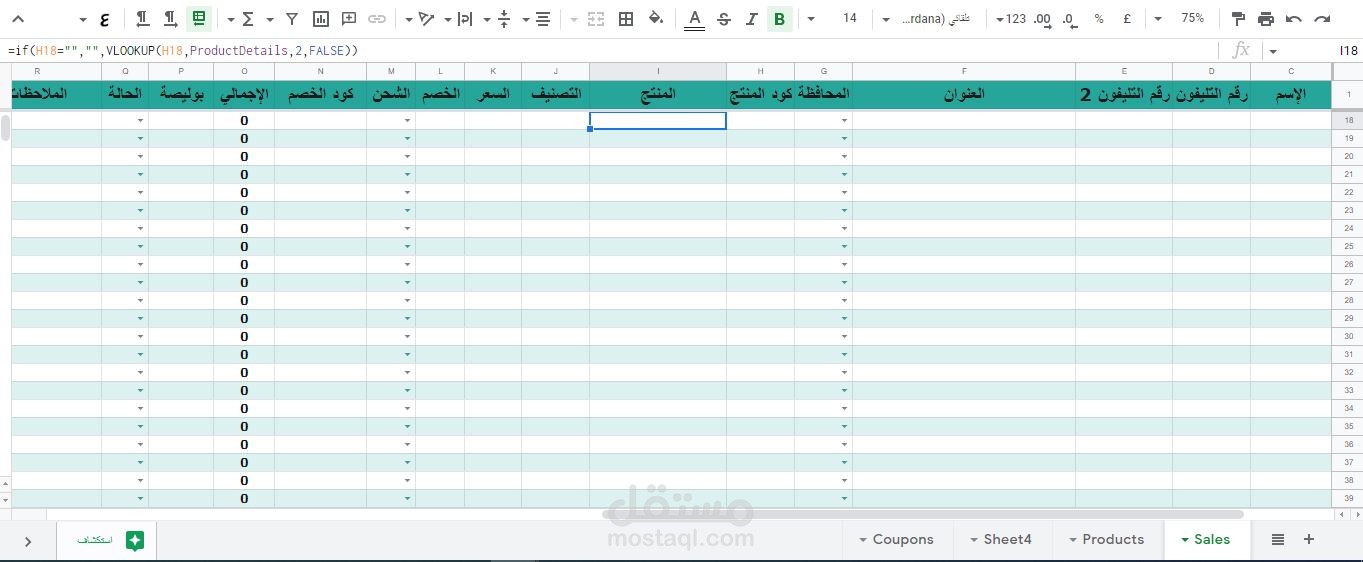Open the text rotation tool
The height and width of the screenshot is (562, 1363).
(427, 19)
